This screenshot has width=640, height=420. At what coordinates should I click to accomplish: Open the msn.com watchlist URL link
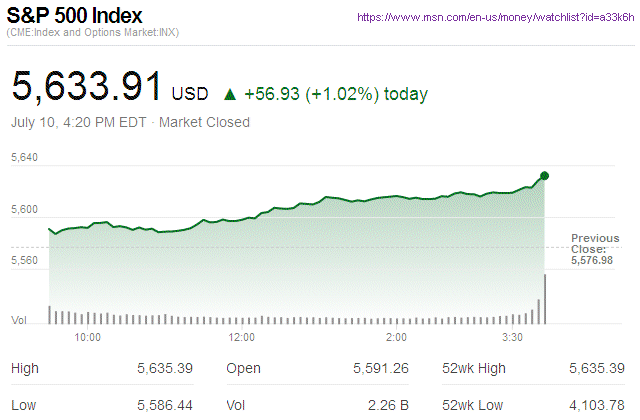tap(492, 18)
